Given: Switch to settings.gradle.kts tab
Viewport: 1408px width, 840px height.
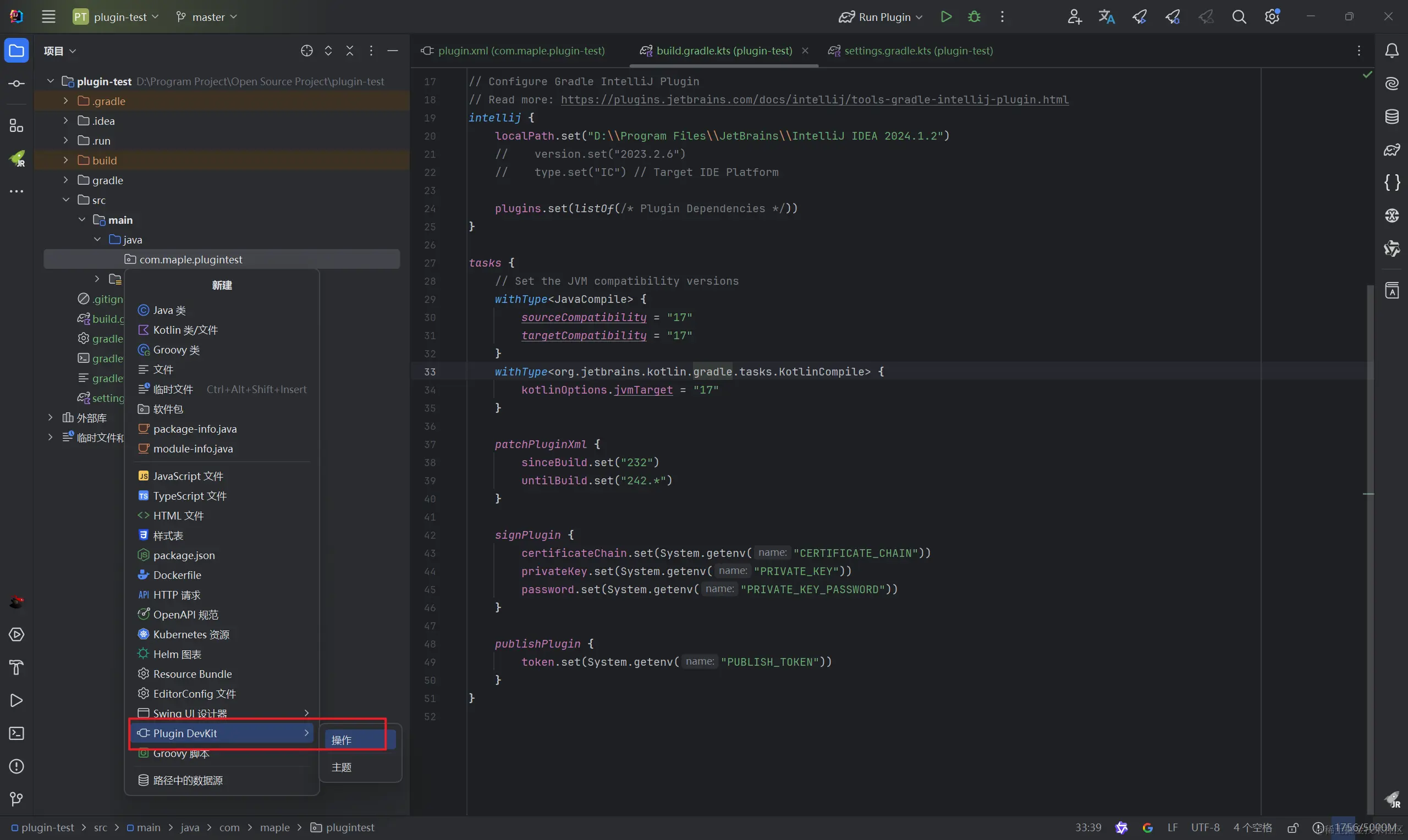Looking at the screenshot, I should [910, 51].
